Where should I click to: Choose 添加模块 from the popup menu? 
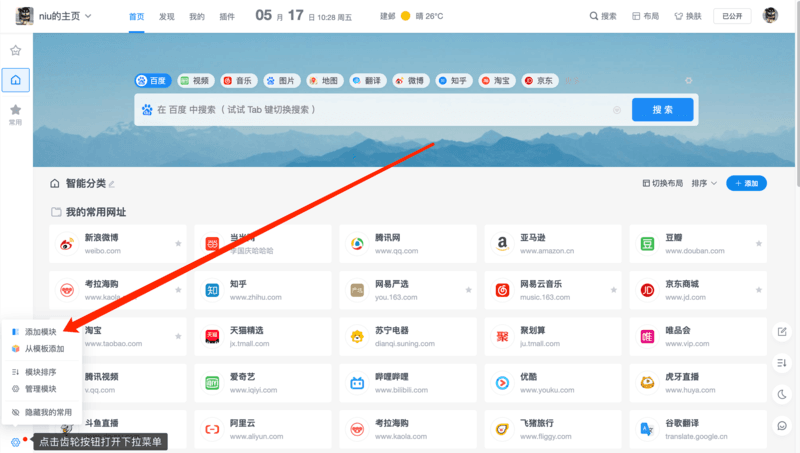click(40, 332)
